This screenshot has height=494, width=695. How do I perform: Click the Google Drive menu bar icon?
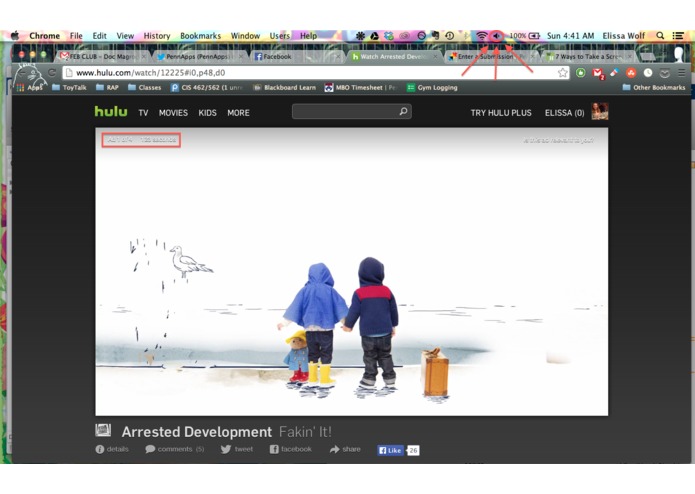(x=375, y=36)
